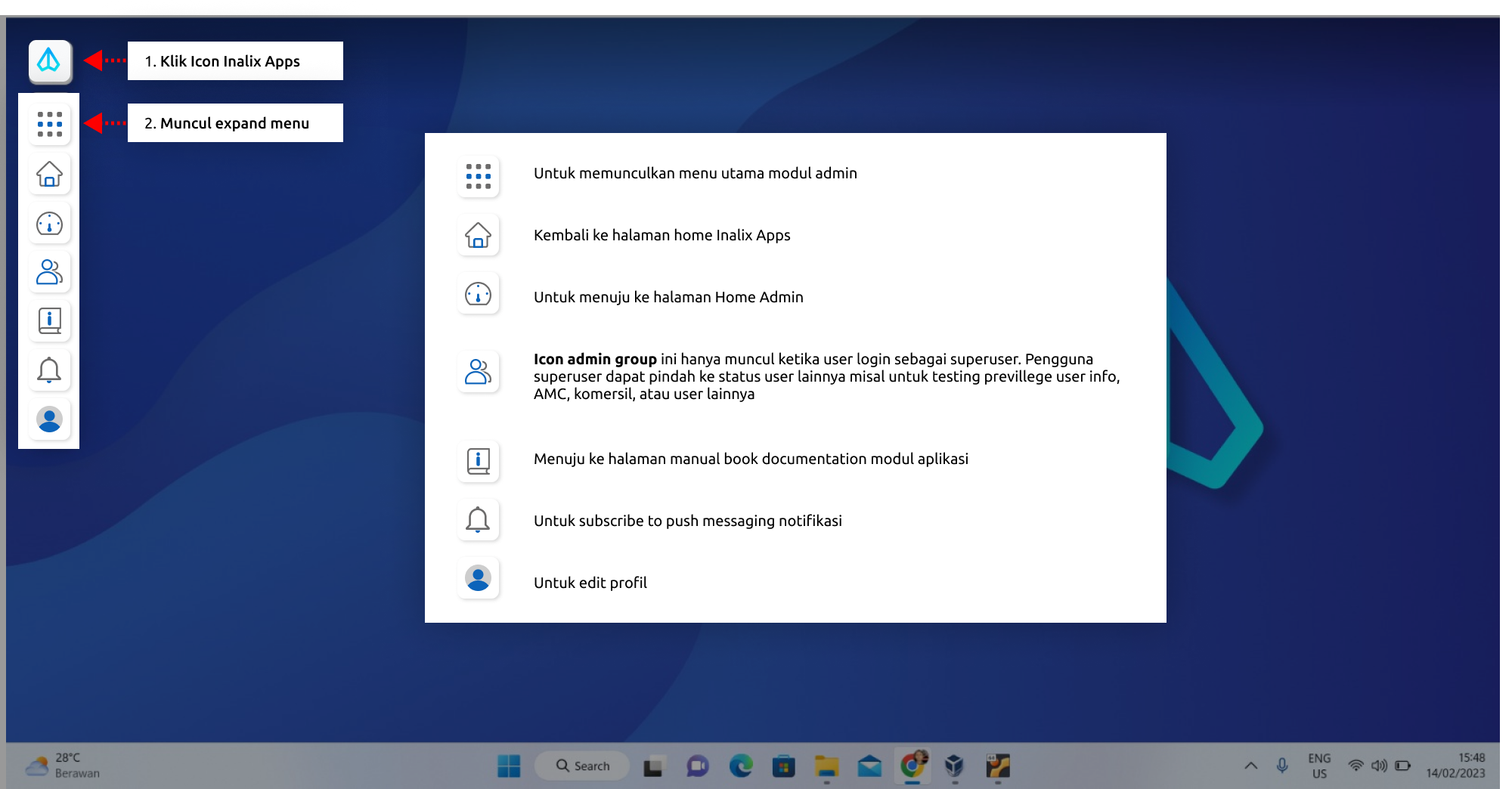Open Task View from the taskbar

(x=653, y=766)
